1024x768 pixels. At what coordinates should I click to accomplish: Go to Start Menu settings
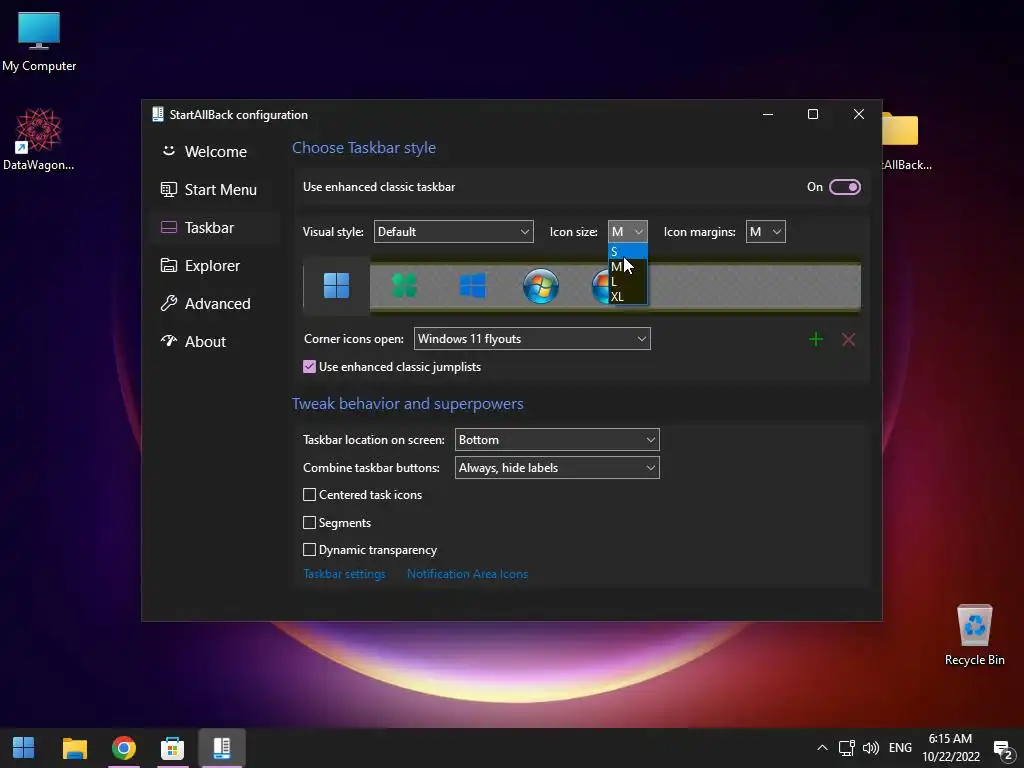pyautogui.click(x=215, y=189)
